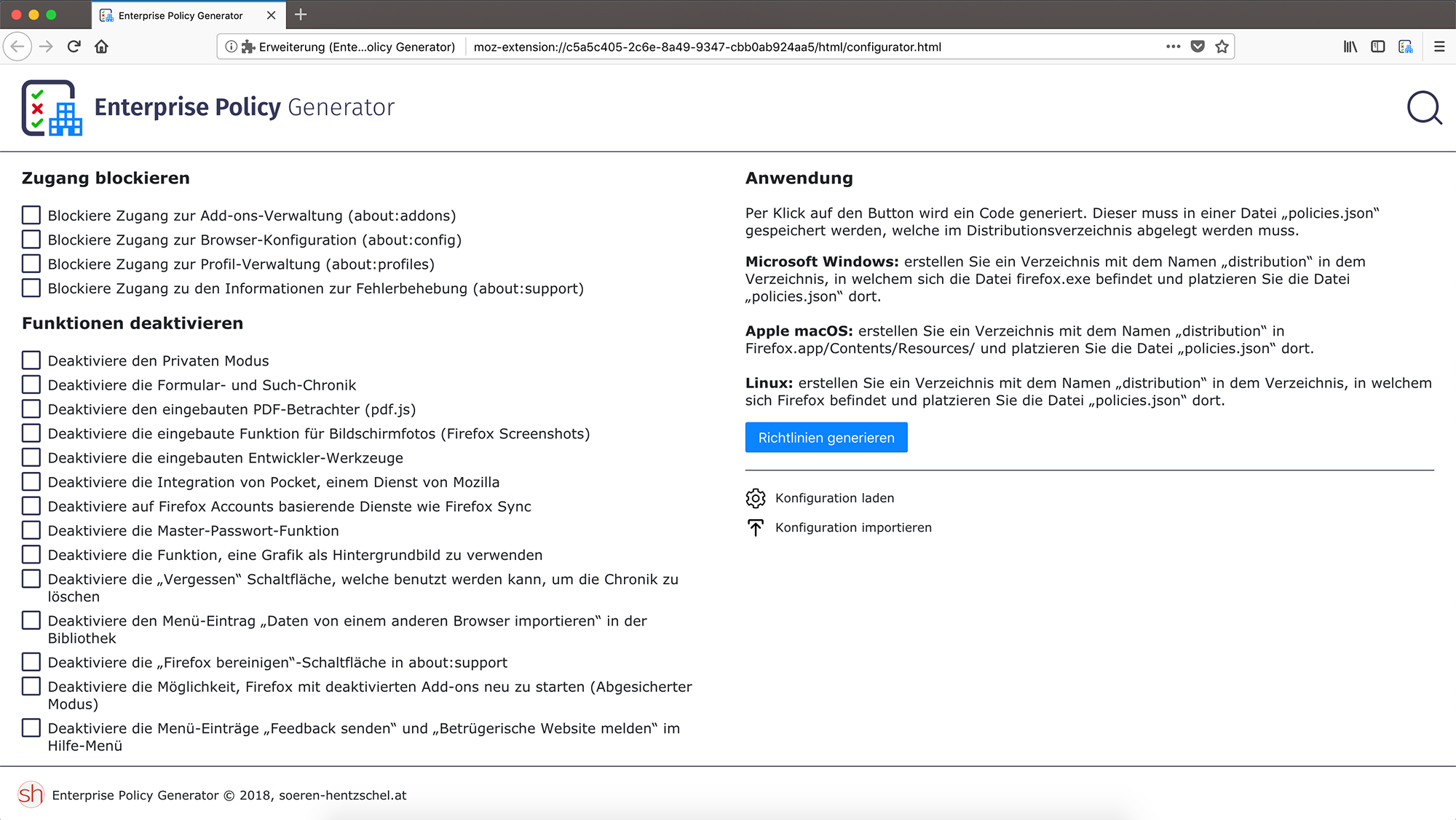
Task: Select the Enterprise Policy Generator tab
Action: coord(181,15)
